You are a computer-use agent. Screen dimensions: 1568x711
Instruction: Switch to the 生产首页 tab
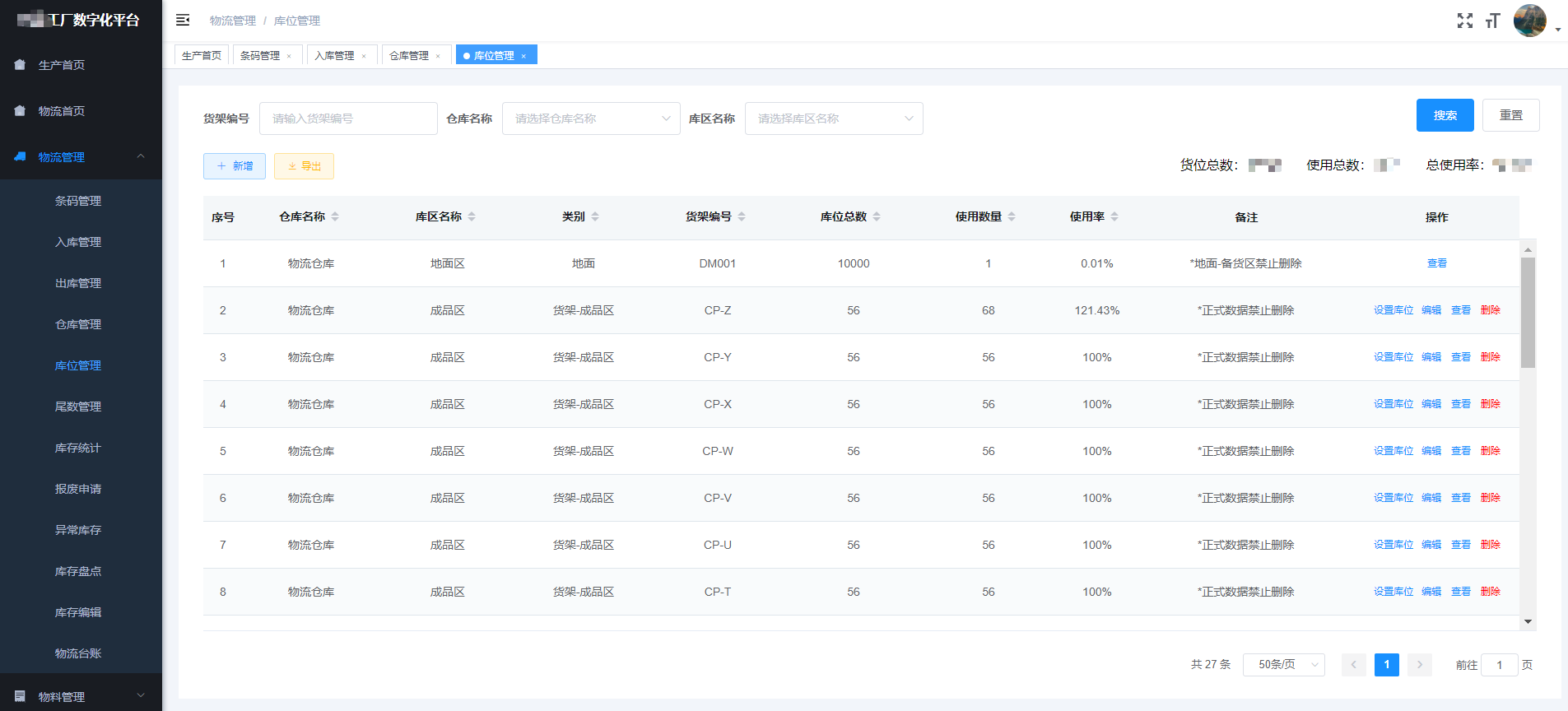(202, 56)
